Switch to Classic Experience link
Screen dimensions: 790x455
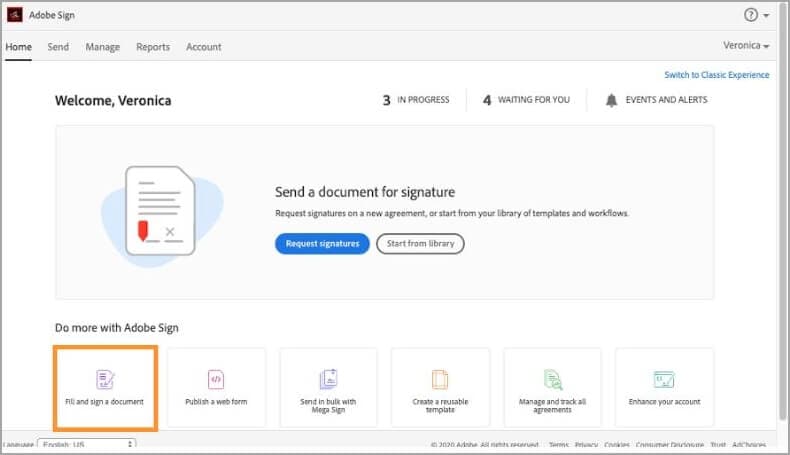(x=716, y=75)
